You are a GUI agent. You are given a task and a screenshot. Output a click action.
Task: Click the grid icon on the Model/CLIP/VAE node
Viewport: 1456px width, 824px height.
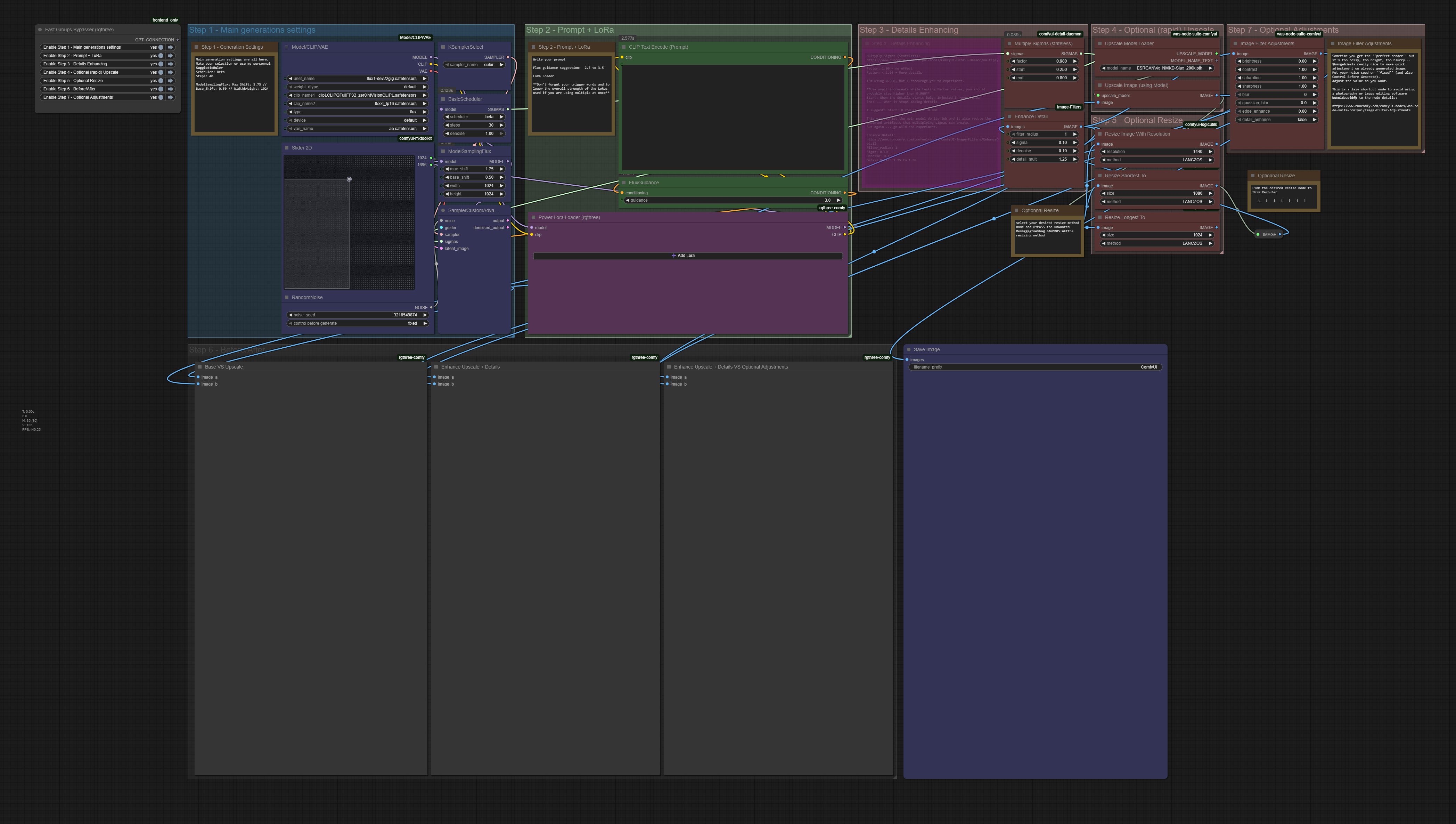pyautogui.click(x=287, y=47)
